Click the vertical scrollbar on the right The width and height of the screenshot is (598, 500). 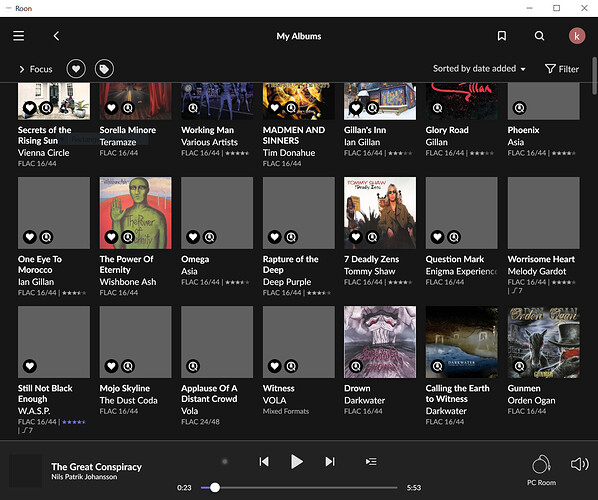pos(594,76)
